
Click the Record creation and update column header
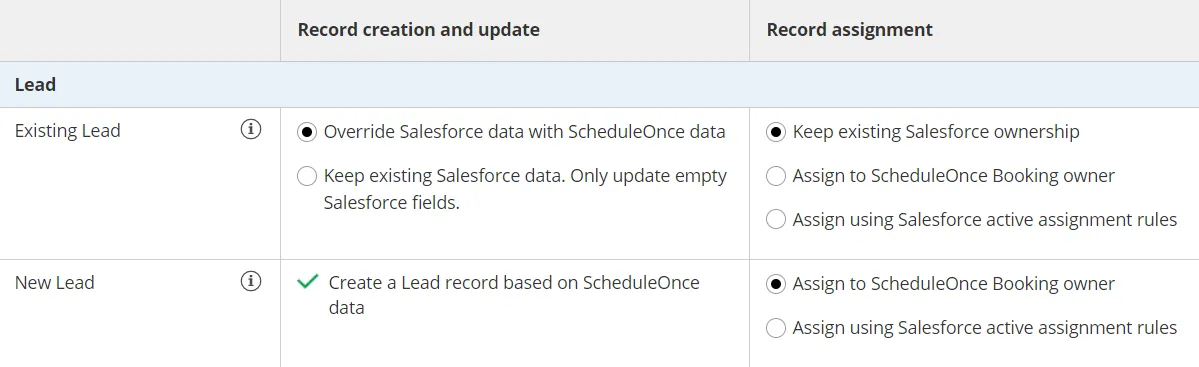(418, 30)
